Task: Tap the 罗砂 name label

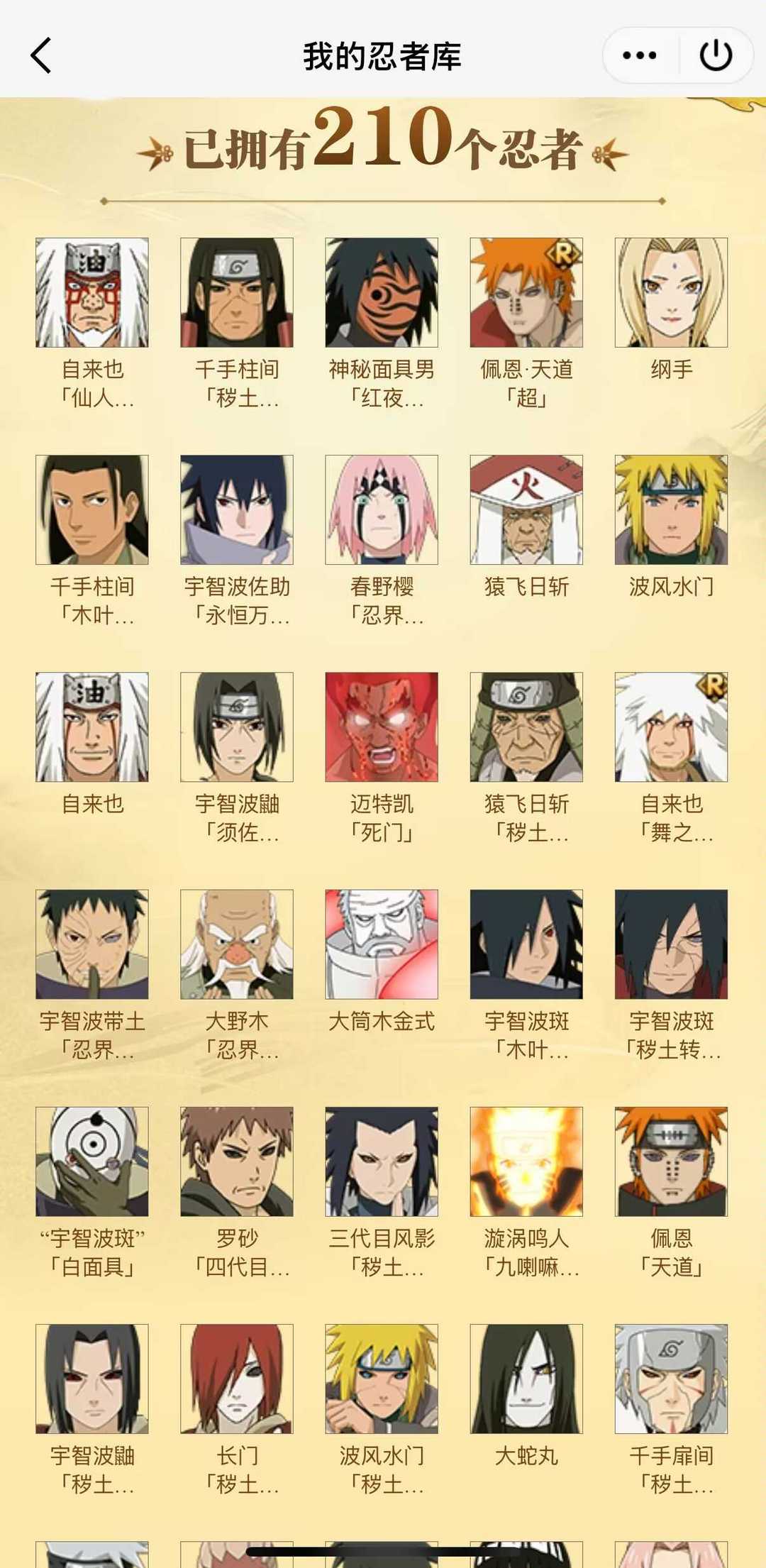Action: [237, 1238]
